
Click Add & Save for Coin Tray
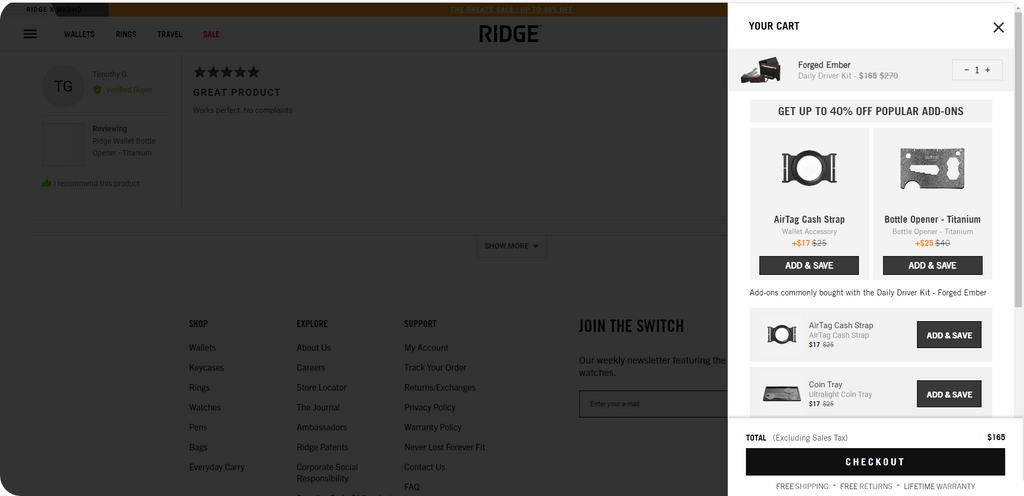(x=949, y=394)
